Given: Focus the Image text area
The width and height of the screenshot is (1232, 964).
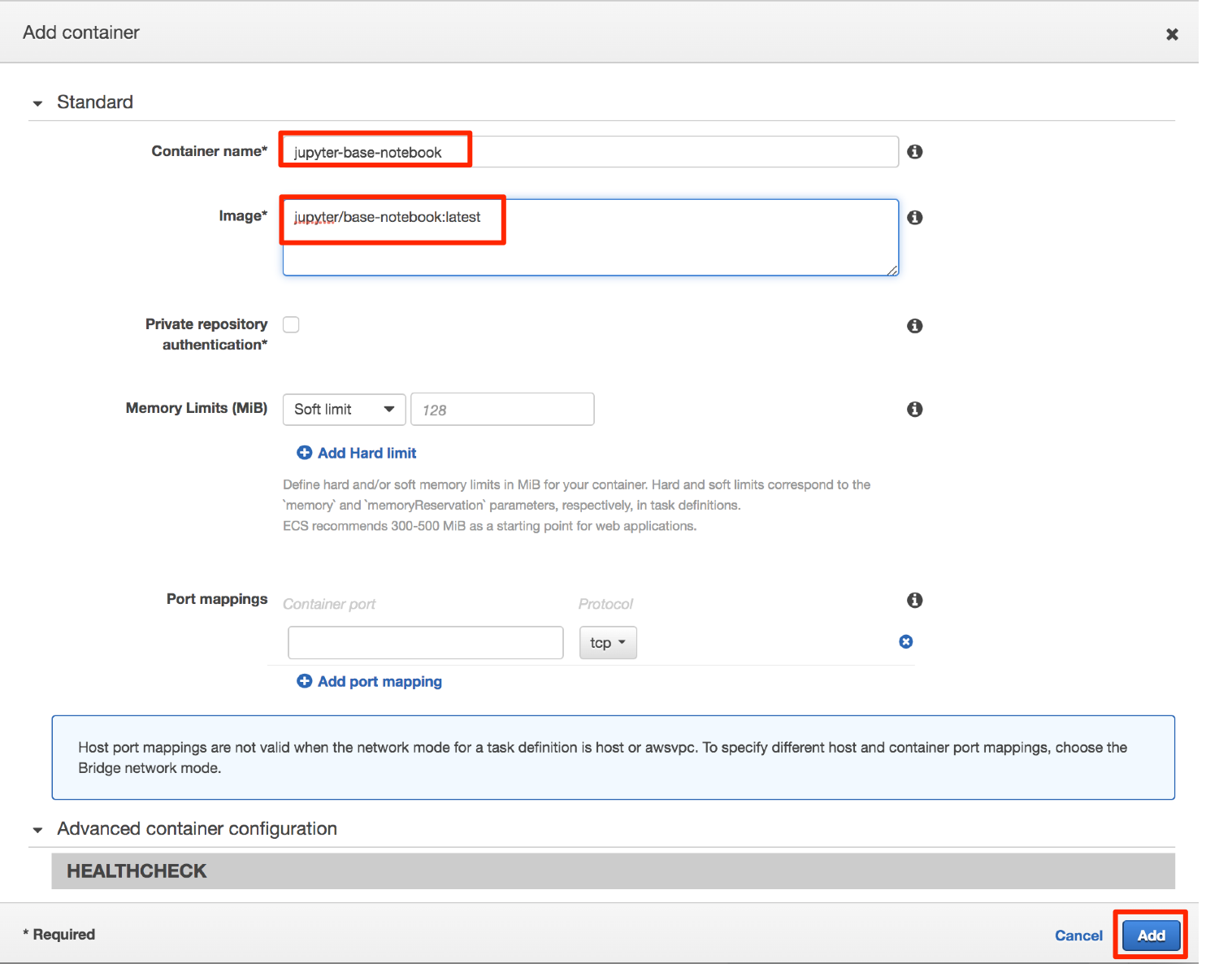Looking at the screenshot, I should click(x=591, y=237).
